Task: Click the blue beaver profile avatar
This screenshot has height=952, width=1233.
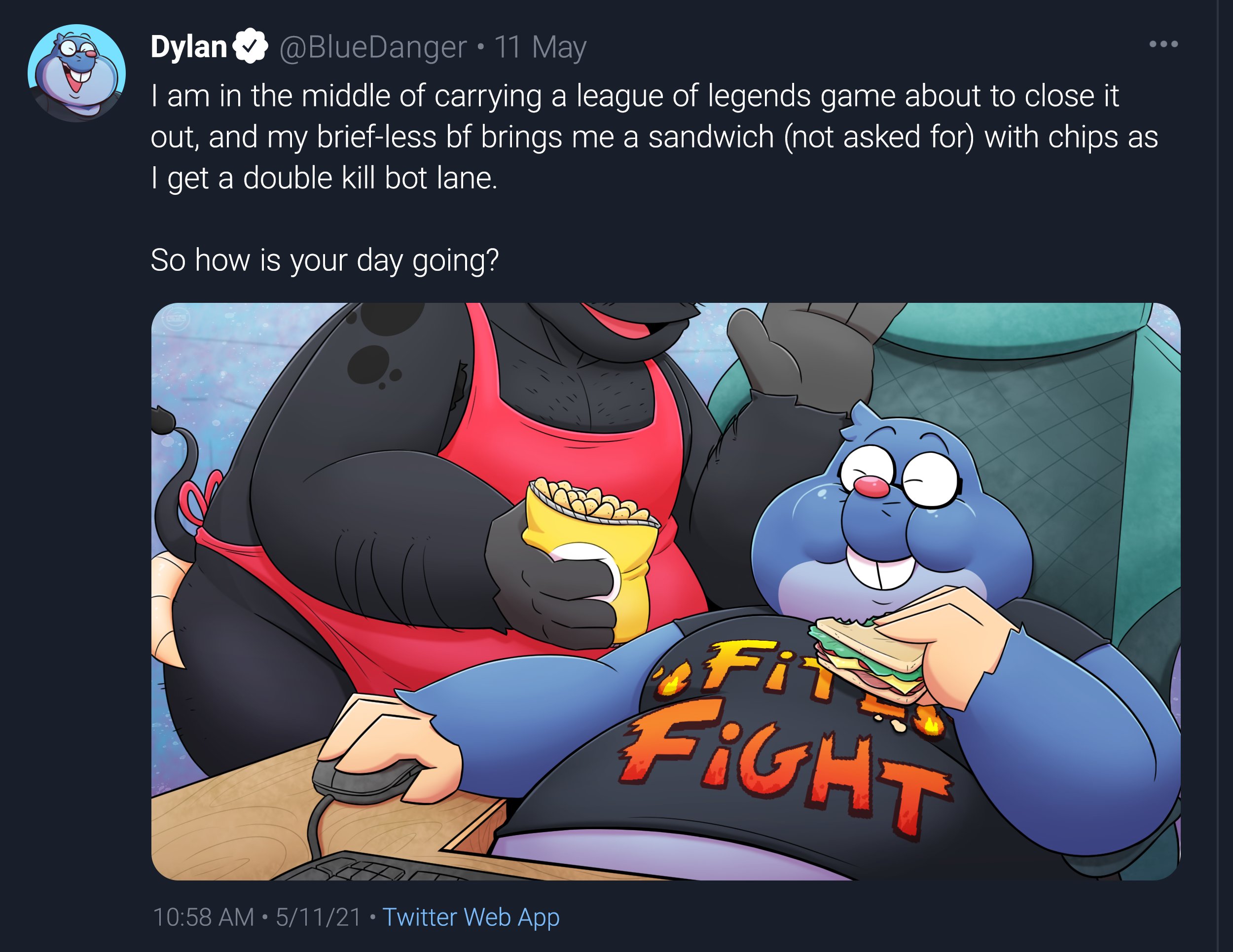Action: (x=77, y=73)
